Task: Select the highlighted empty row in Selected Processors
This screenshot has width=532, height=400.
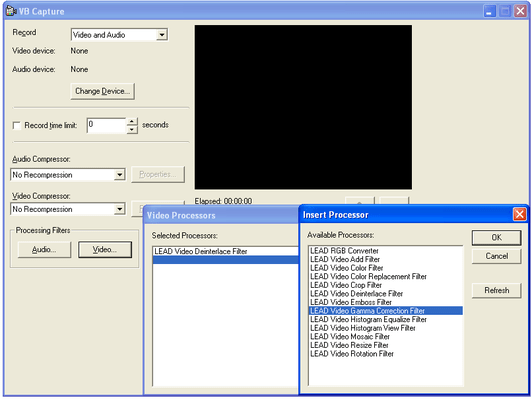Action: point(225,260)
